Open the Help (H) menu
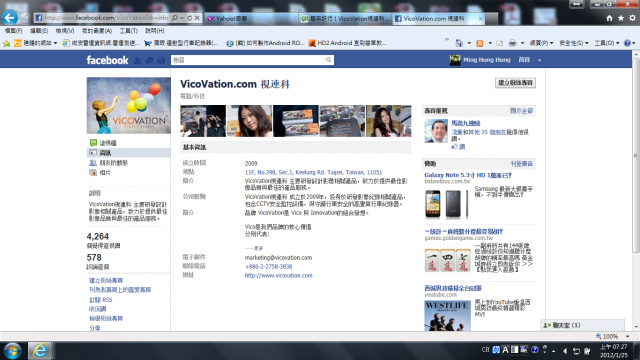The image size is (640, 360). [x=154, y=31]
